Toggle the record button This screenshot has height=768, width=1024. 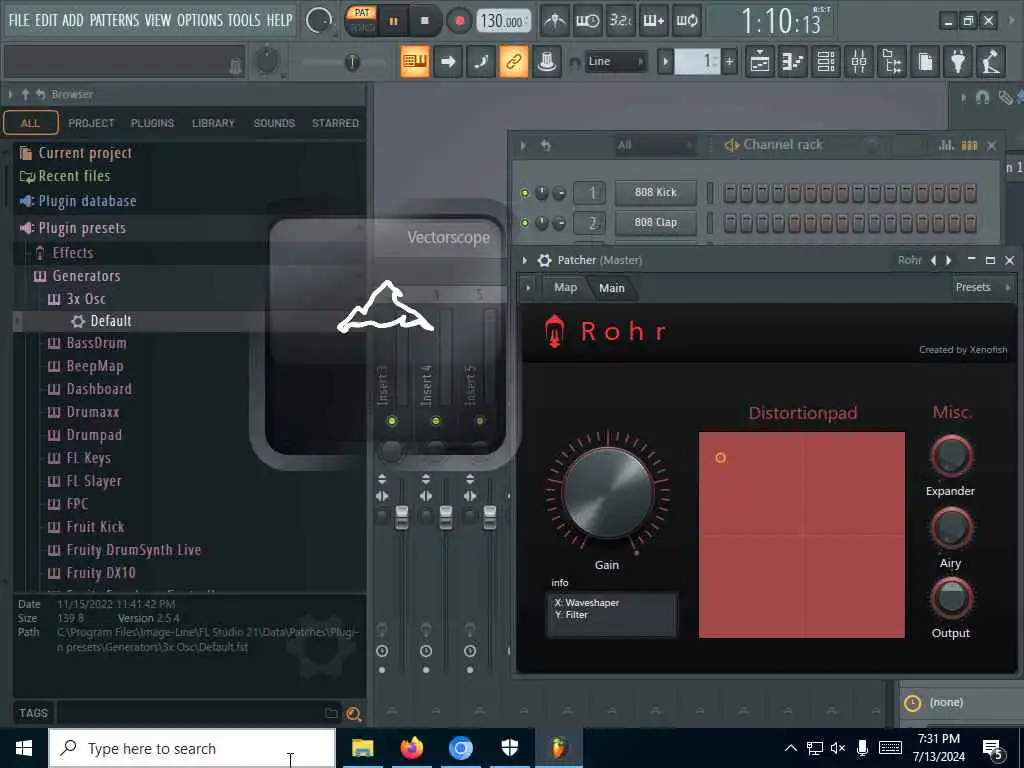tap(459, 21)
